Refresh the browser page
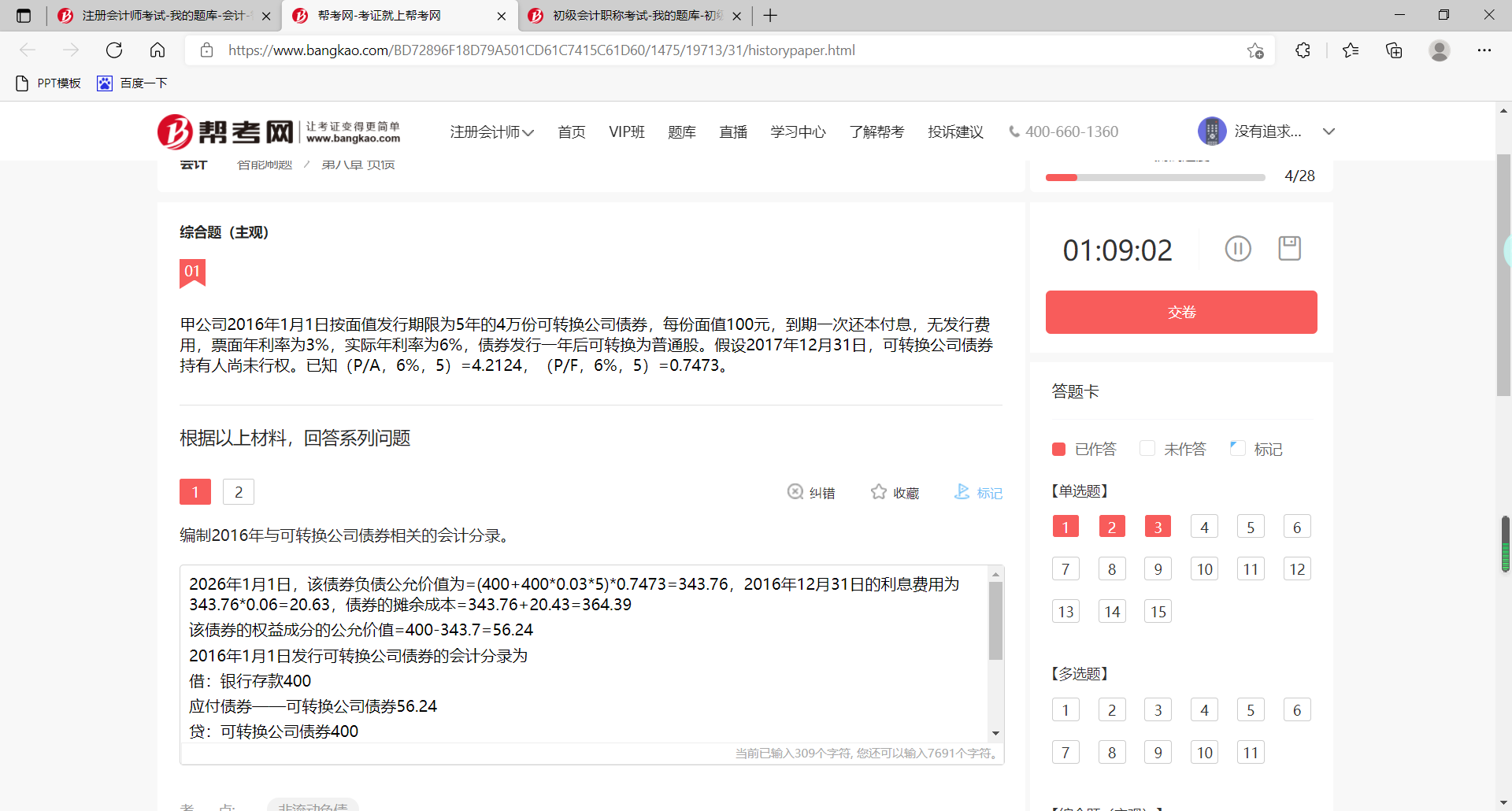The height and width of the screenshot is (811, 1512). point(114,50)
